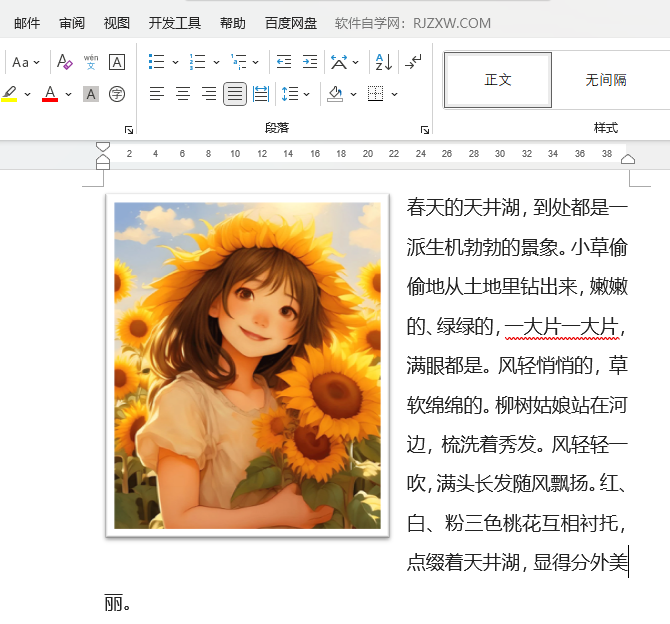This screenshot has width=670, height=624.
Task: Expand the multilevel list dropdown arrow
Action: [256, 62]
